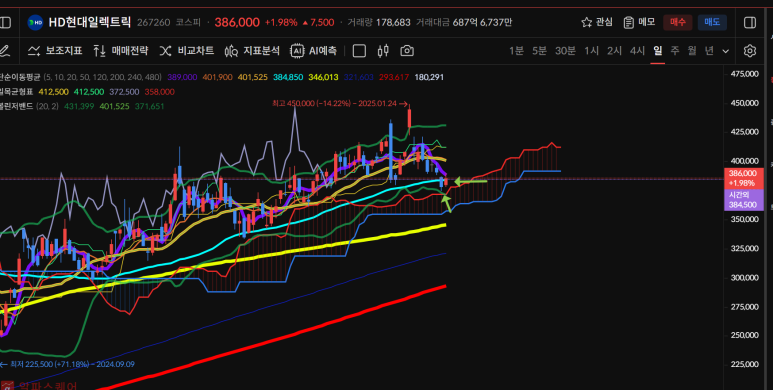Click stock code 267260
The width and height of the screenshot is (773, 390).
click(153, 23)
